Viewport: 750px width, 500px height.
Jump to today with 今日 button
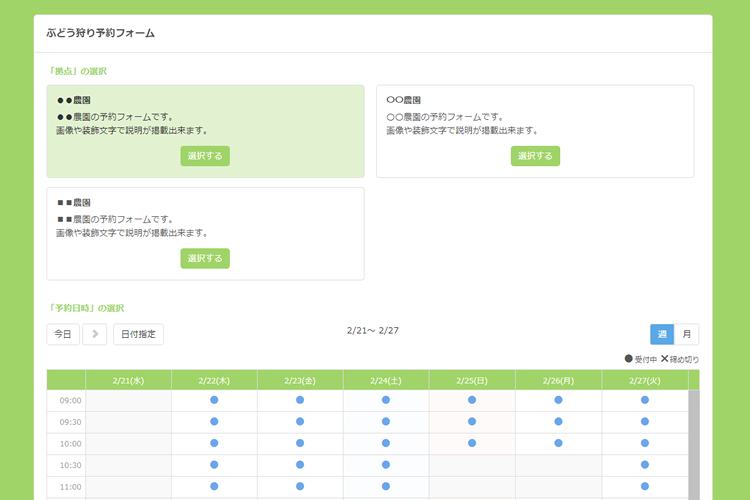pyautogui.click(x=63, y=334)
